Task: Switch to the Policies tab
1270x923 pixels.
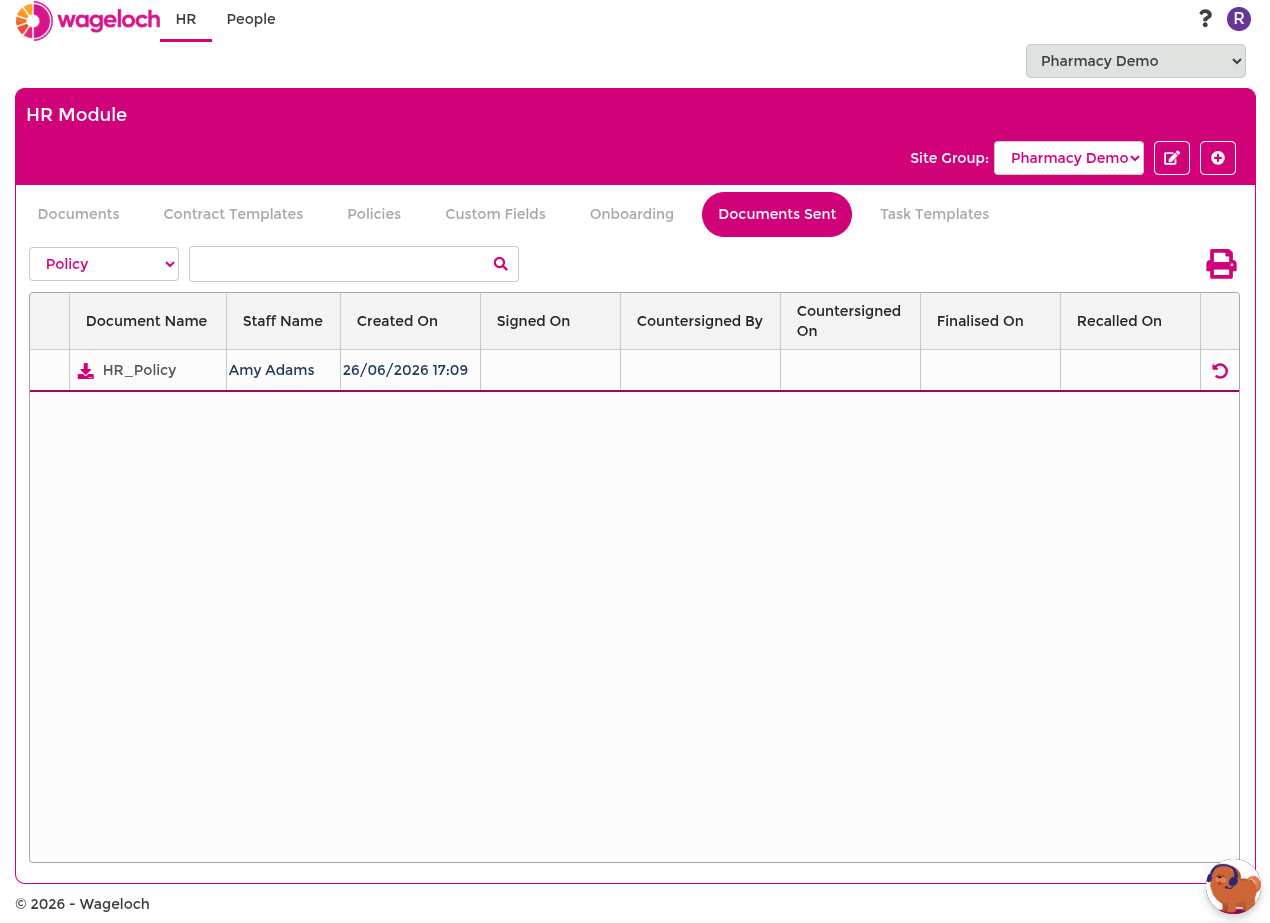Action: 374,214
